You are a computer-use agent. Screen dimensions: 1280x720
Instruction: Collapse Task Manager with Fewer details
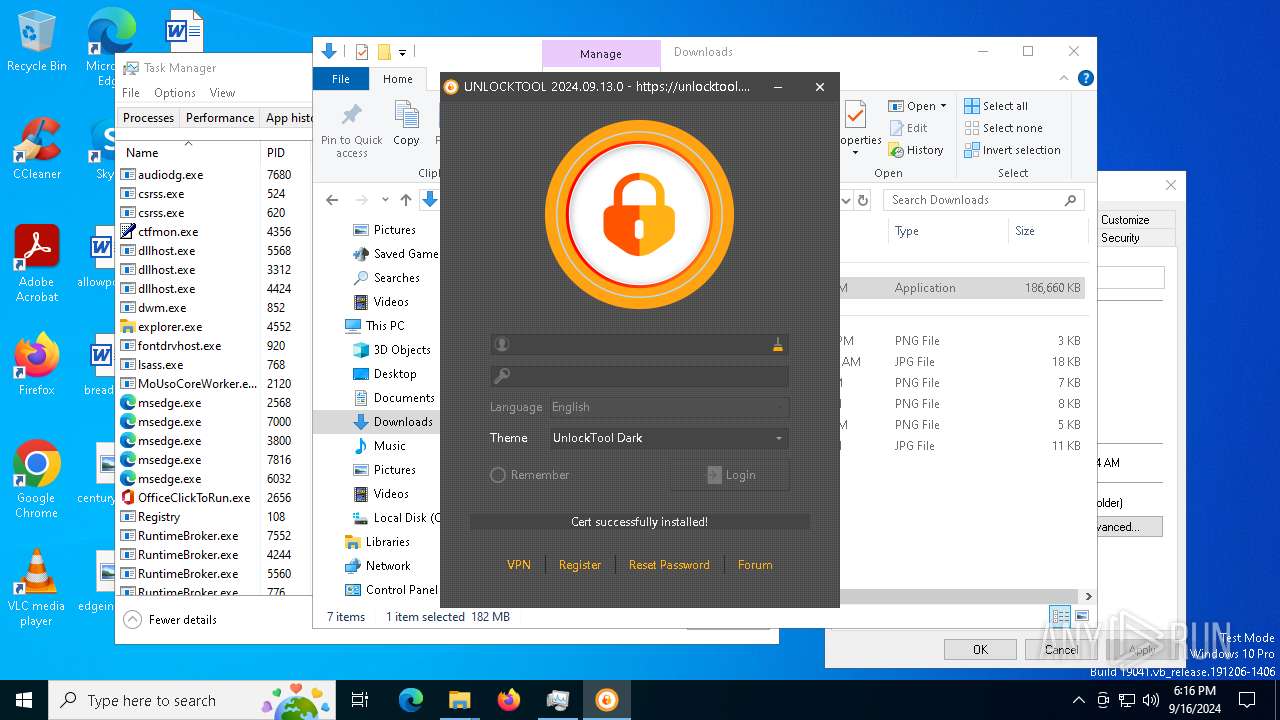[170, 620]
